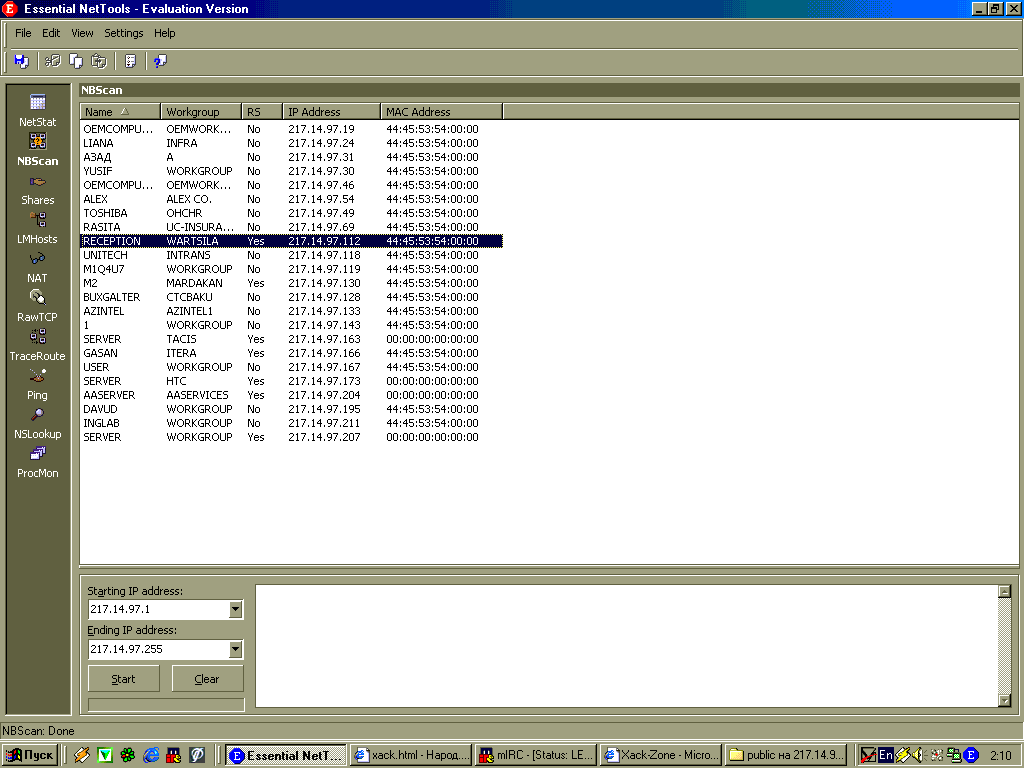Sort list by the Name column header
1024x768 pixels.
tap(120, 112)
